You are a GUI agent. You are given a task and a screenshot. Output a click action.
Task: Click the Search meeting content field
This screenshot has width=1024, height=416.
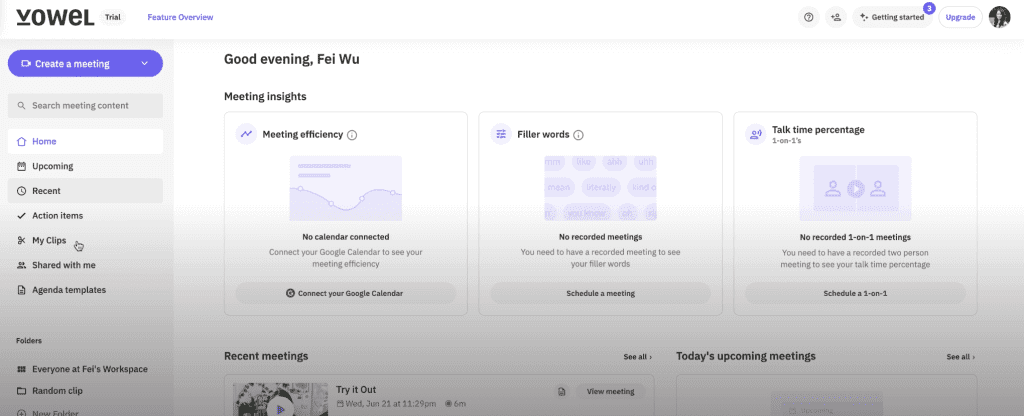pyautogui.click(x=86, y=106)
